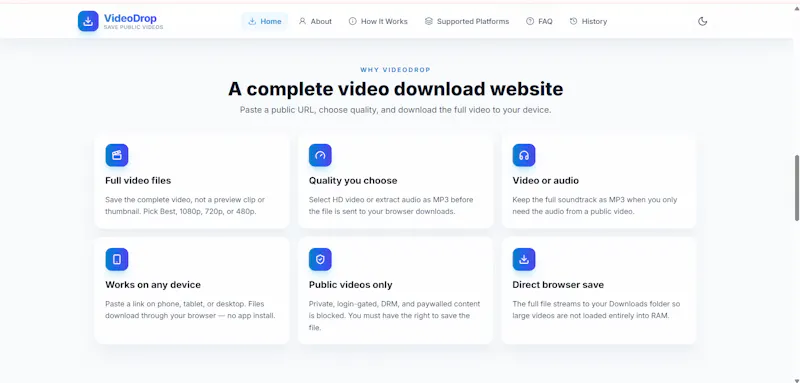Click the phone icon in Works on any device
Viewport: 800px width, 383px height.
(x=117, y=259)
